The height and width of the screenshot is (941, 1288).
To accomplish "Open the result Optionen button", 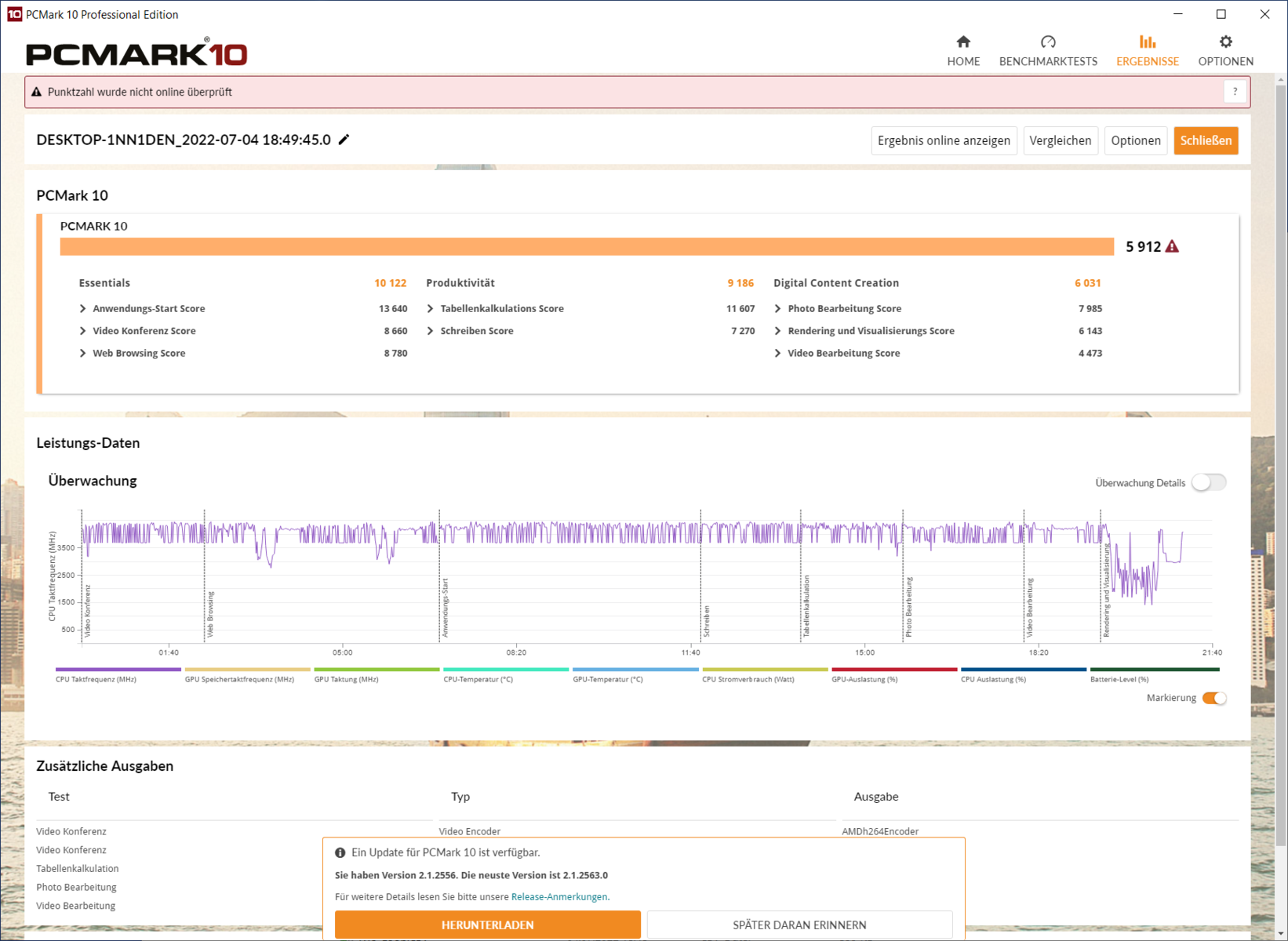I will pos(1136,140).
